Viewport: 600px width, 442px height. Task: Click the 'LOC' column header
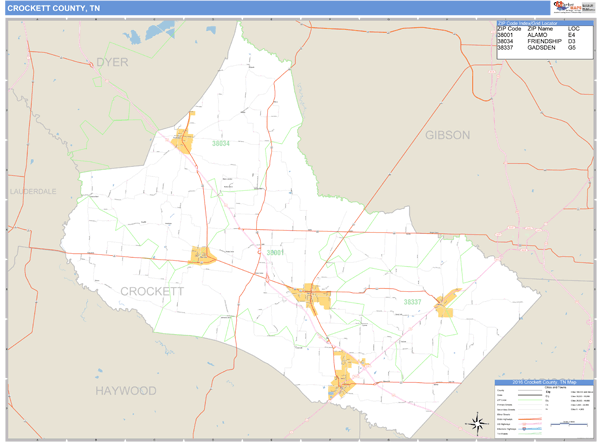(x=574, y=29)
